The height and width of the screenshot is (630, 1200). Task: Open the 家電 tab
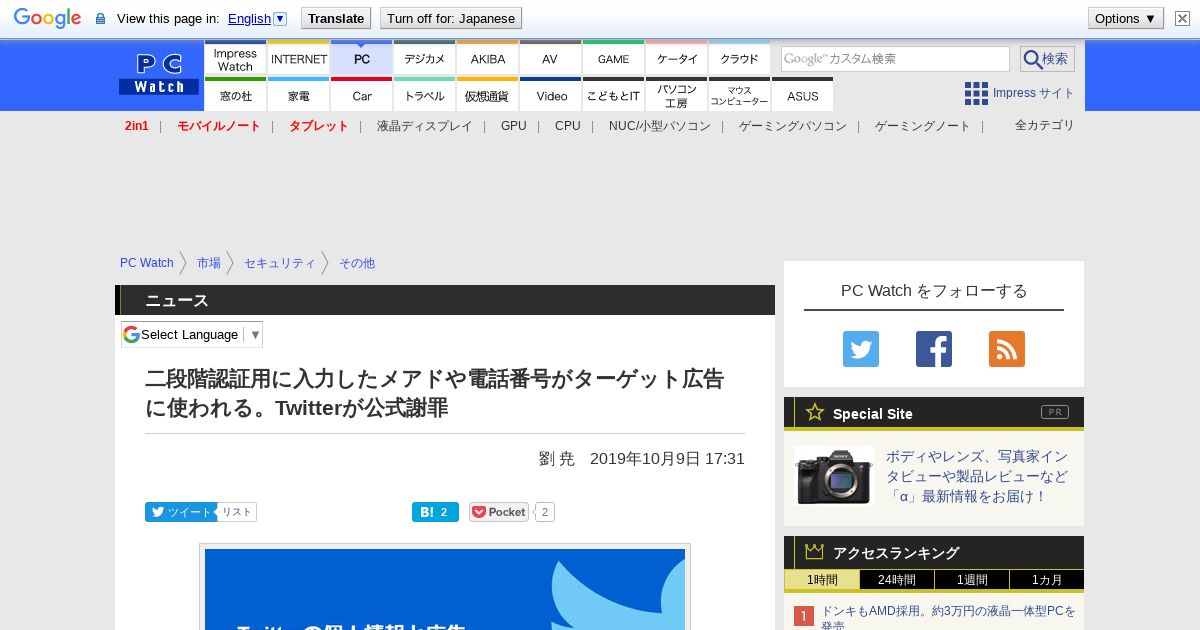298,95
